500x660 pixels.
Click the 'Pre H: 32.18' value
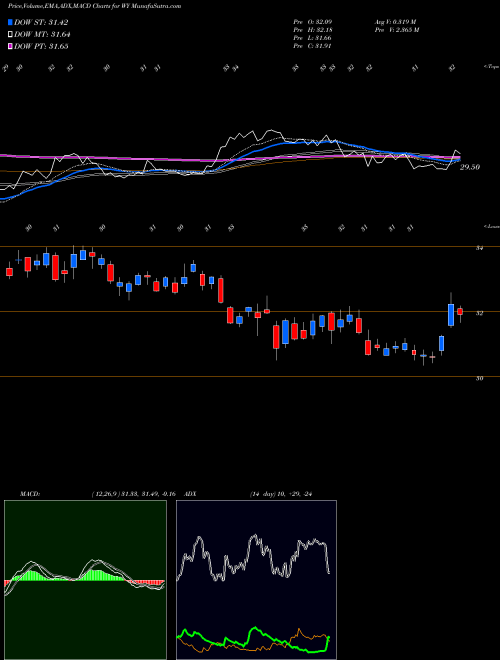(x=313, y=30)
